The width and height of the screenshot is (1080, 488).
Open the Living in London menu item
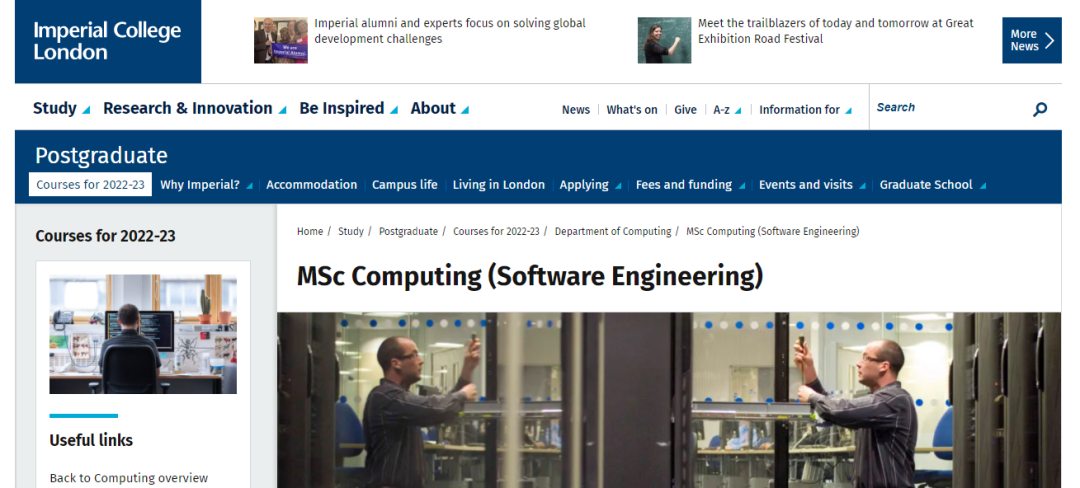click(x=499, y=184)
